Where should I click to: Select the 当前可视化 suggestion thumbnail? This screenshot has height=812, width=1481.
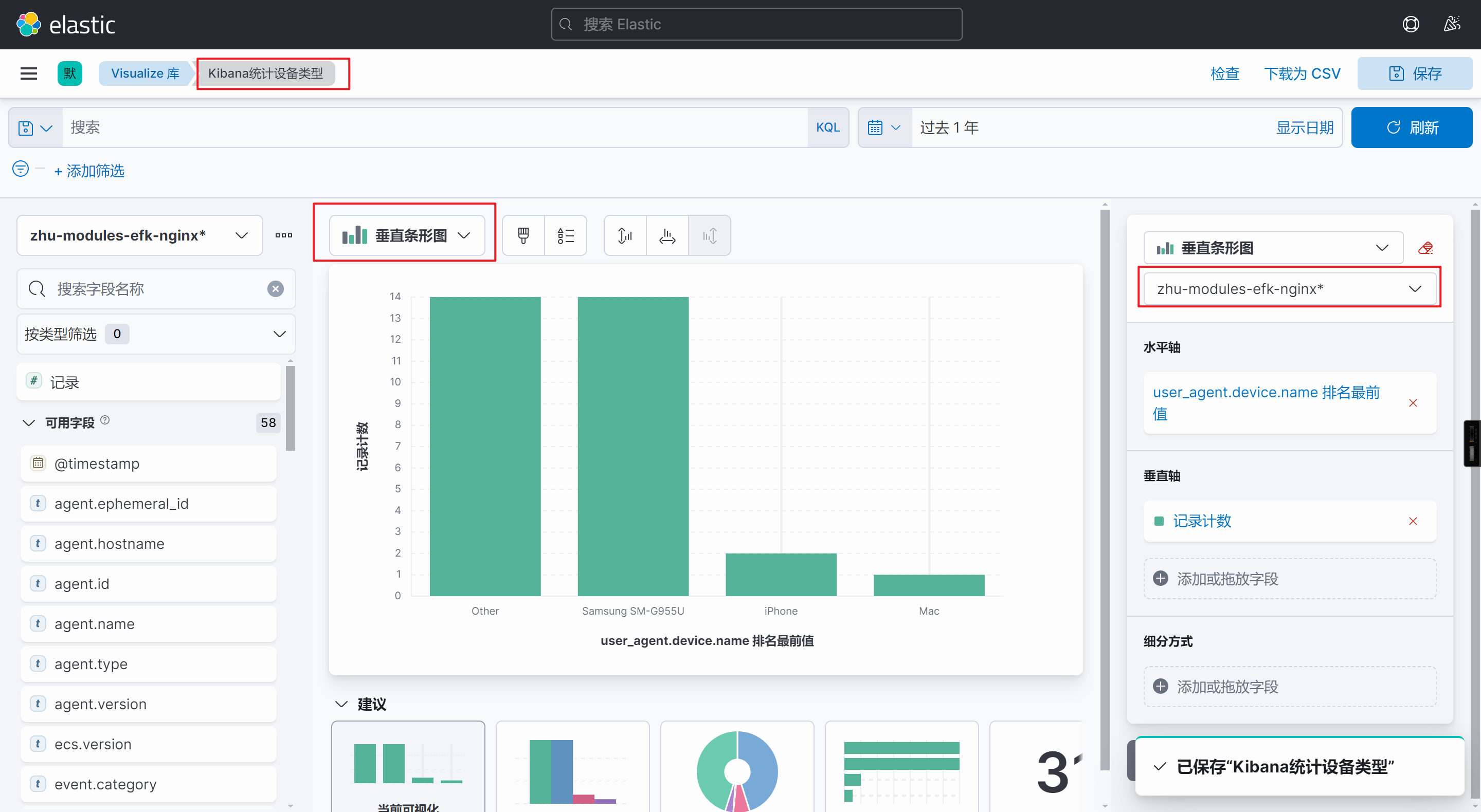(x=408, y=767)
